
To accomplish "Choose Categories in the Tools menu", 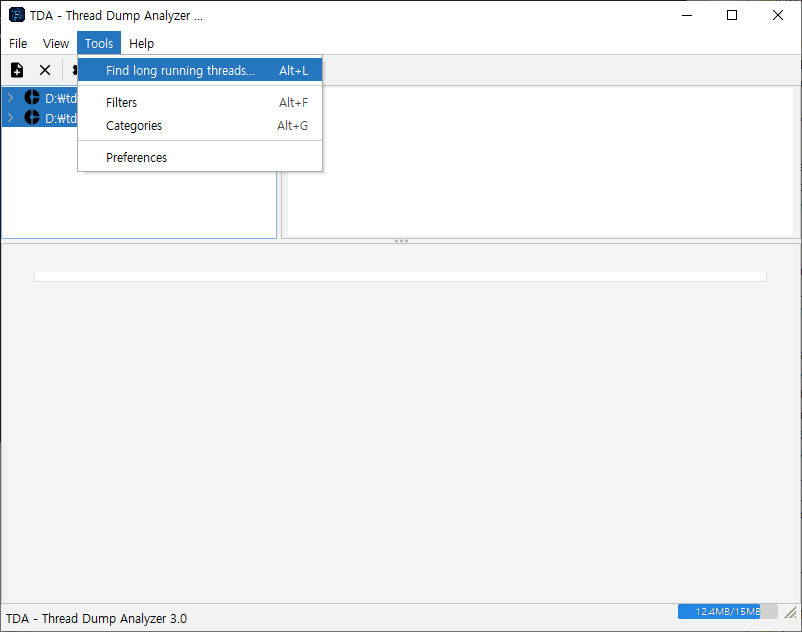I will tap(134, 126).
